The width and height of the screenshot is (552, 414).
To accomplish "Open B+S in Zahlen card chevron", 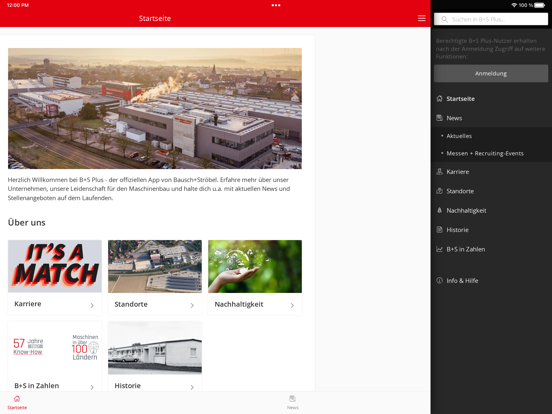I will click(x=92, y=387).
